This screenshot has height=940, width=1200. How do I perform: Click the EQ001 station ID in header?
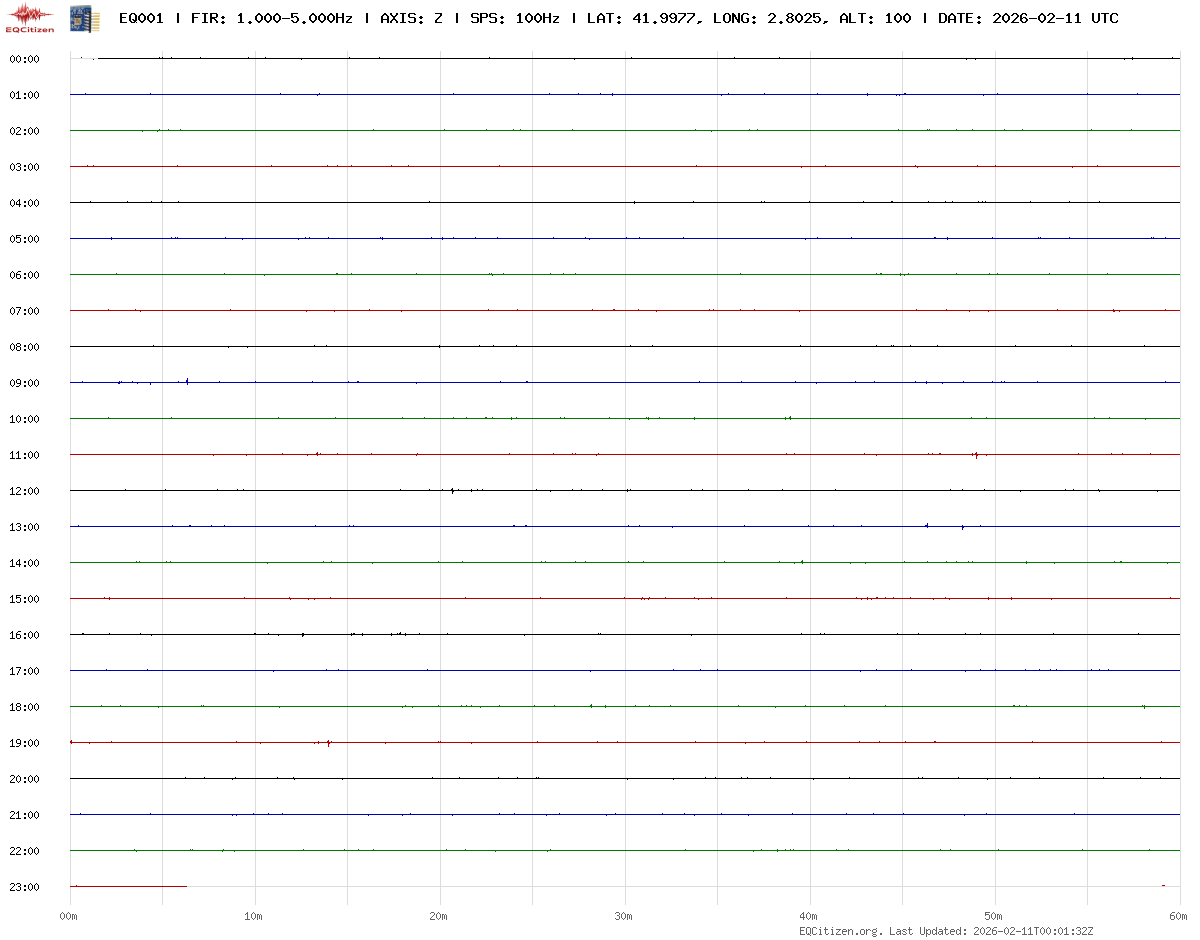point(141,18)
